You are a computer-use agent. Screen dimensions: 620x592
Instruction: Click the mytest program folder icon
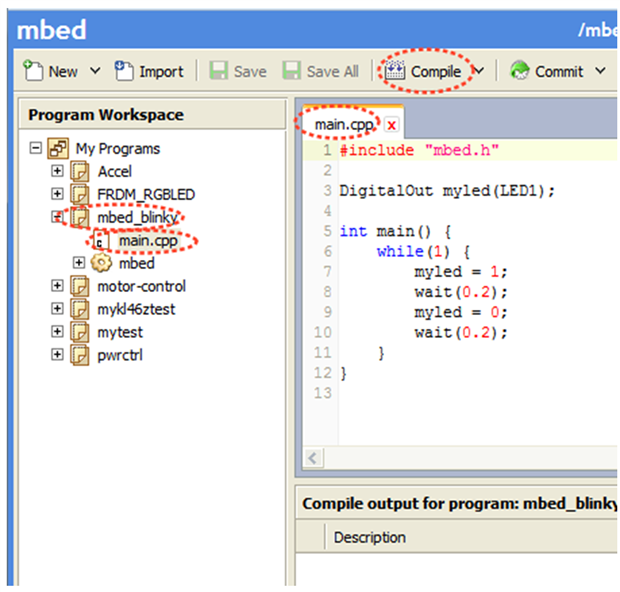(x=79, y=332)
